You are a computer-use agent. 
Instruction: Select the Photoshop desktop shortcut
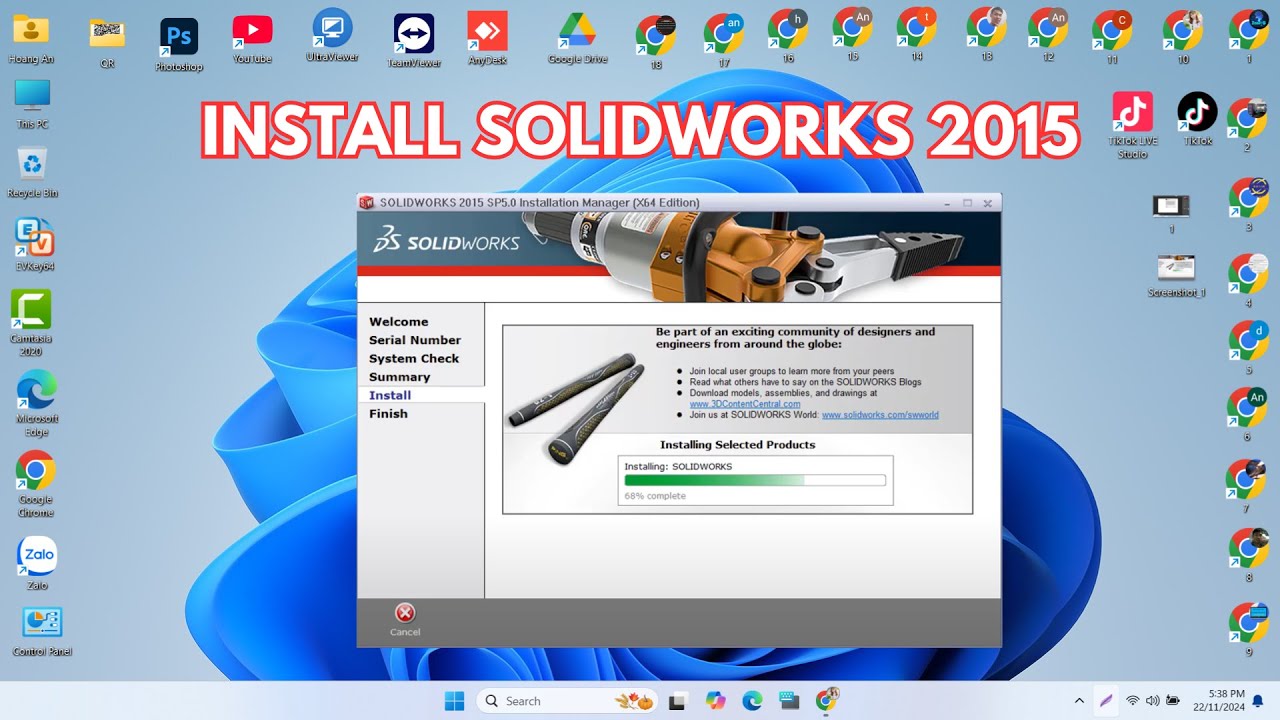pyautogui.click(x=179, y=44)
